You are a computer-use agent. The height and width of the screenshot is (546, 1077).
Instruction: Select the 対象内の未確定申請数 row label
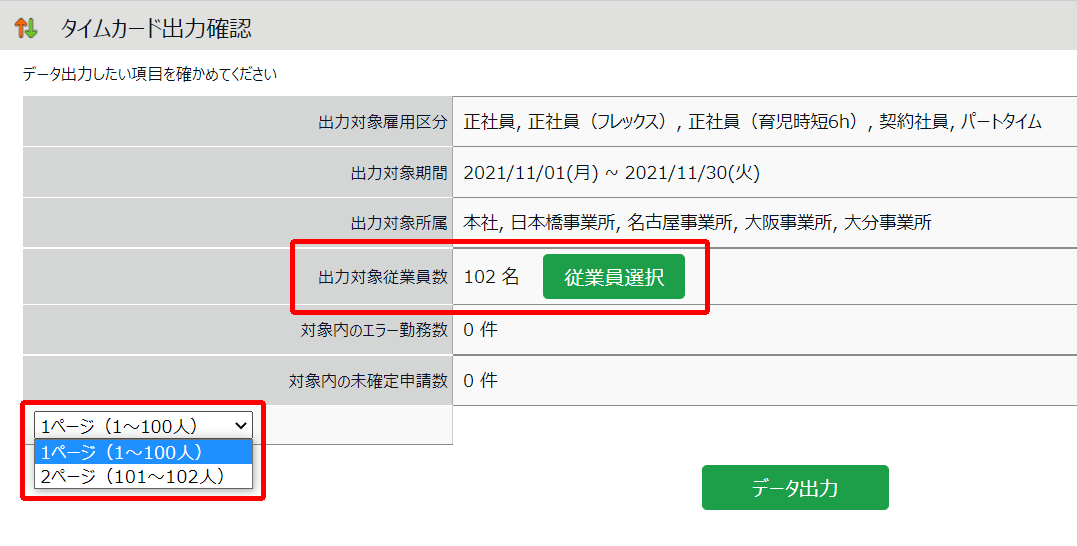(x=367, y=381)
